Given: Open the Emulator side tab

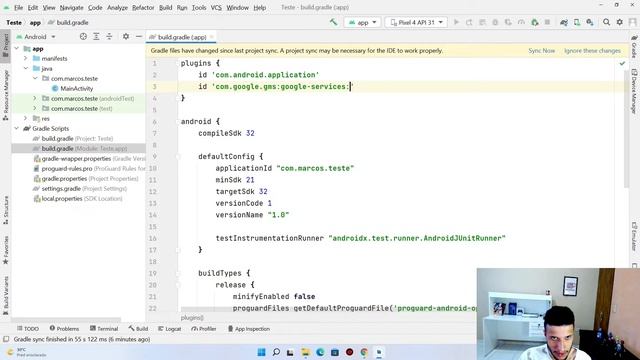Looking at the screenshot, I should [634, 236].
